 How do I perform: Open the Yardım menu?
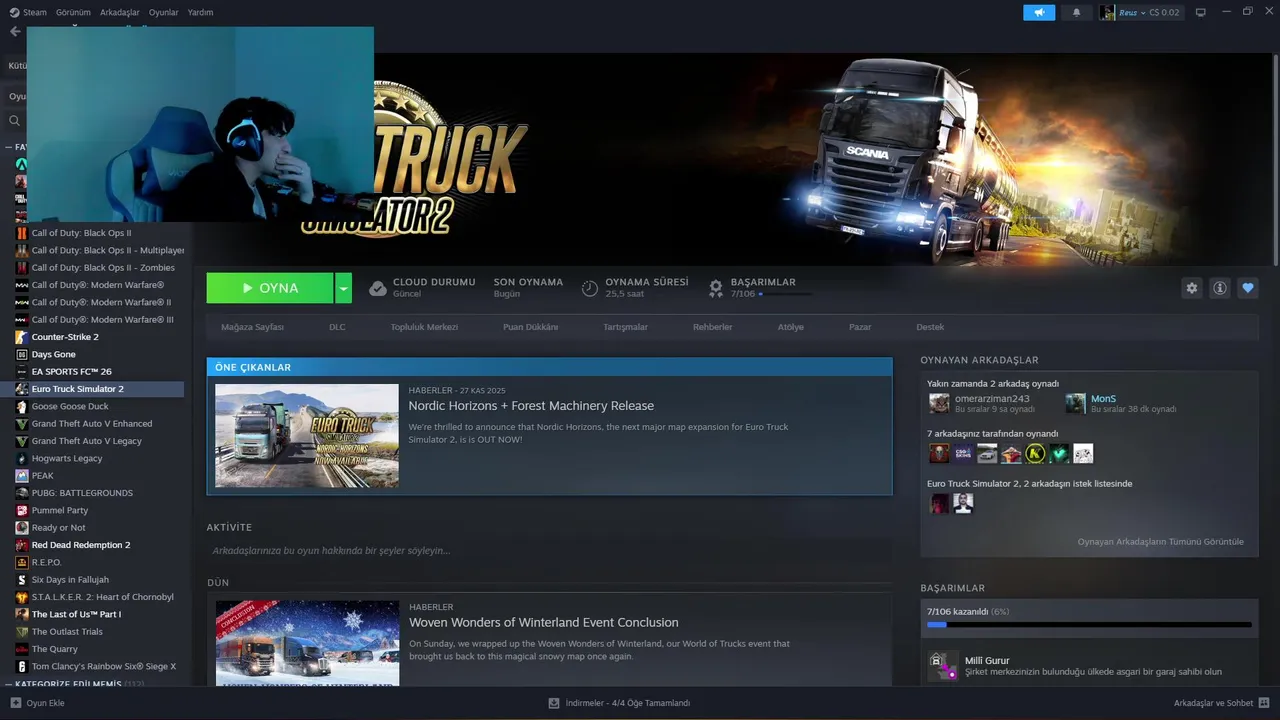point(200,13)
